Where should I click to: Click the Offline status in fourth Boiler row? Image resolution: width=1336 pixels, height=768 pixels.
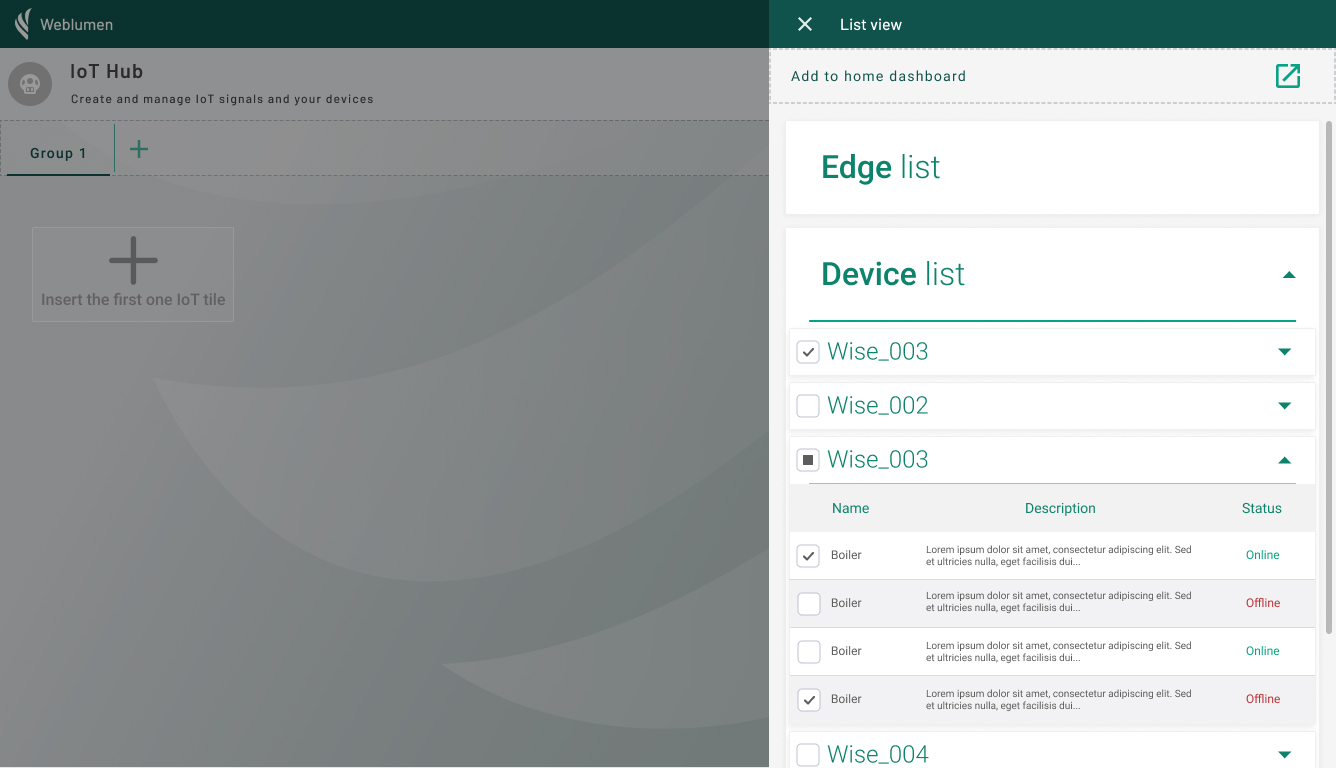coord(1263,699)
